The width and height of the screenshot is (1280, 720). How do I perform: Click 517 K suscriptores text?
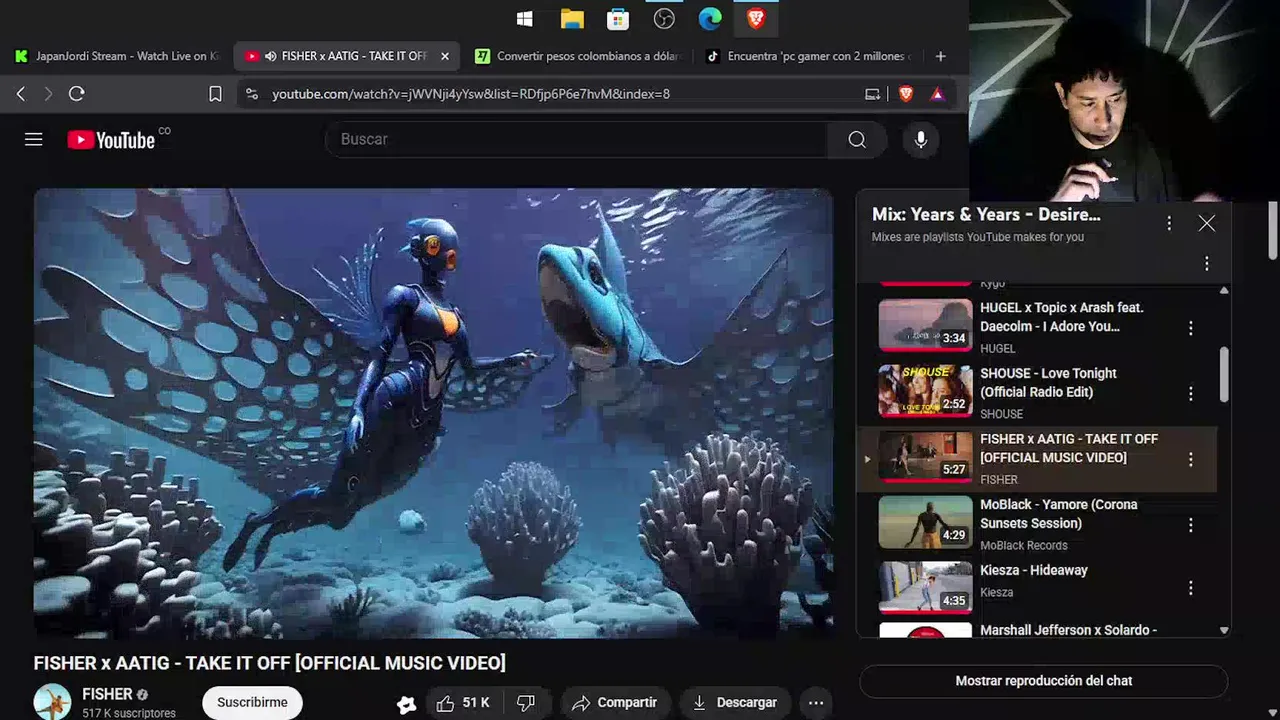tap(129, 713)
